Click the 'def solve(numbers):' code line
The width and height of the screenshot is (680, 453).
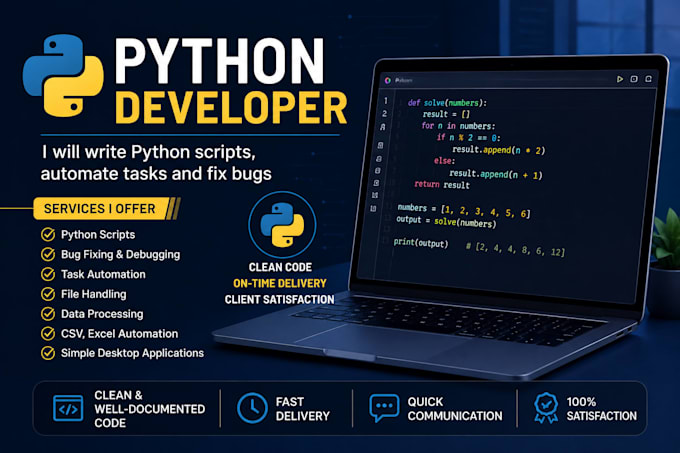point(447,103)
